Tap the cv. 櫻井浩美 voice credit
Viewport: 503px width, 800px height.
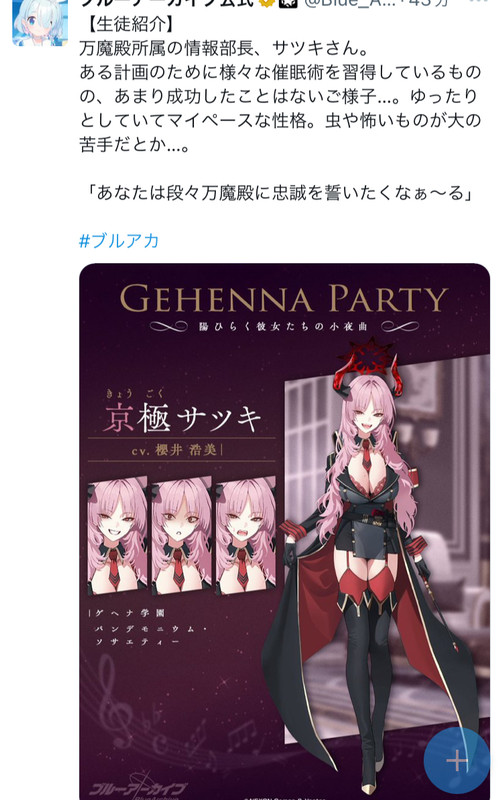coord(174,451)
